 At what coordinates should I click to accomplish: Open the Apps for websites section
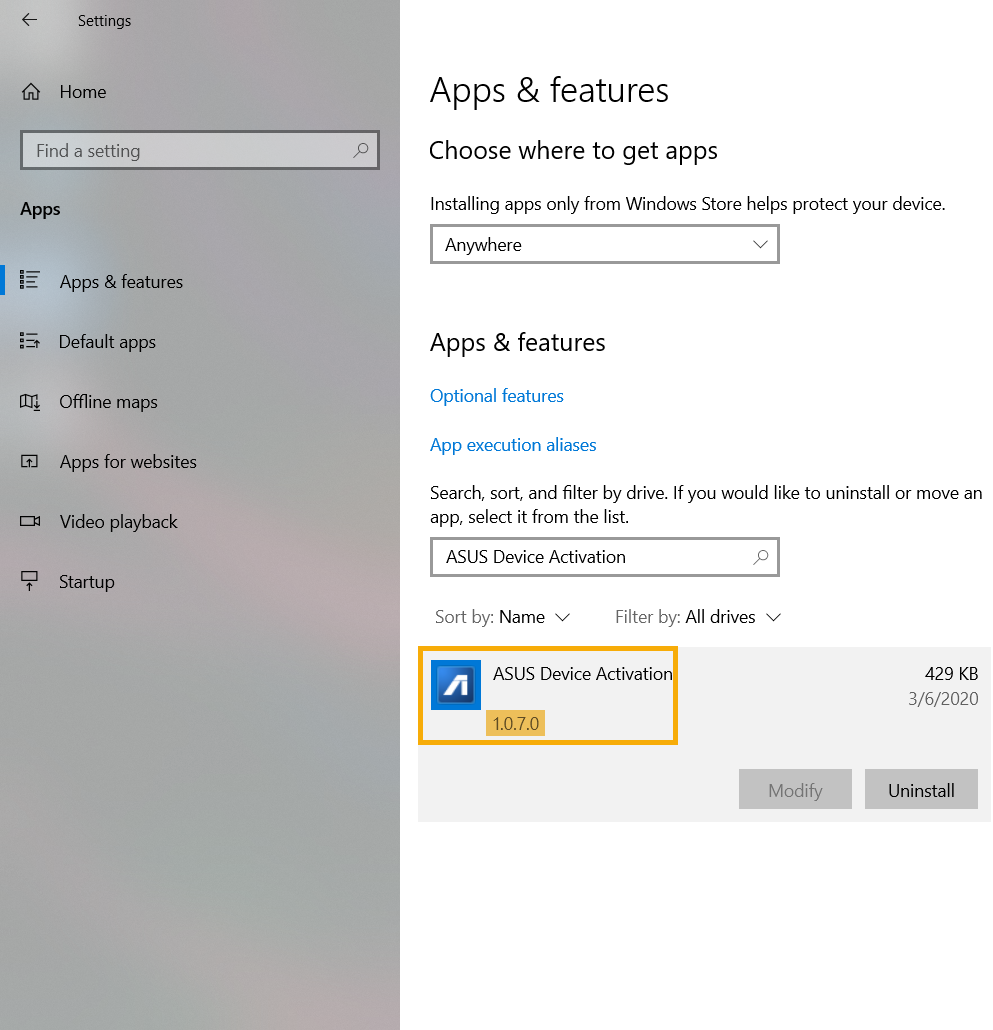tap(128, 462)
